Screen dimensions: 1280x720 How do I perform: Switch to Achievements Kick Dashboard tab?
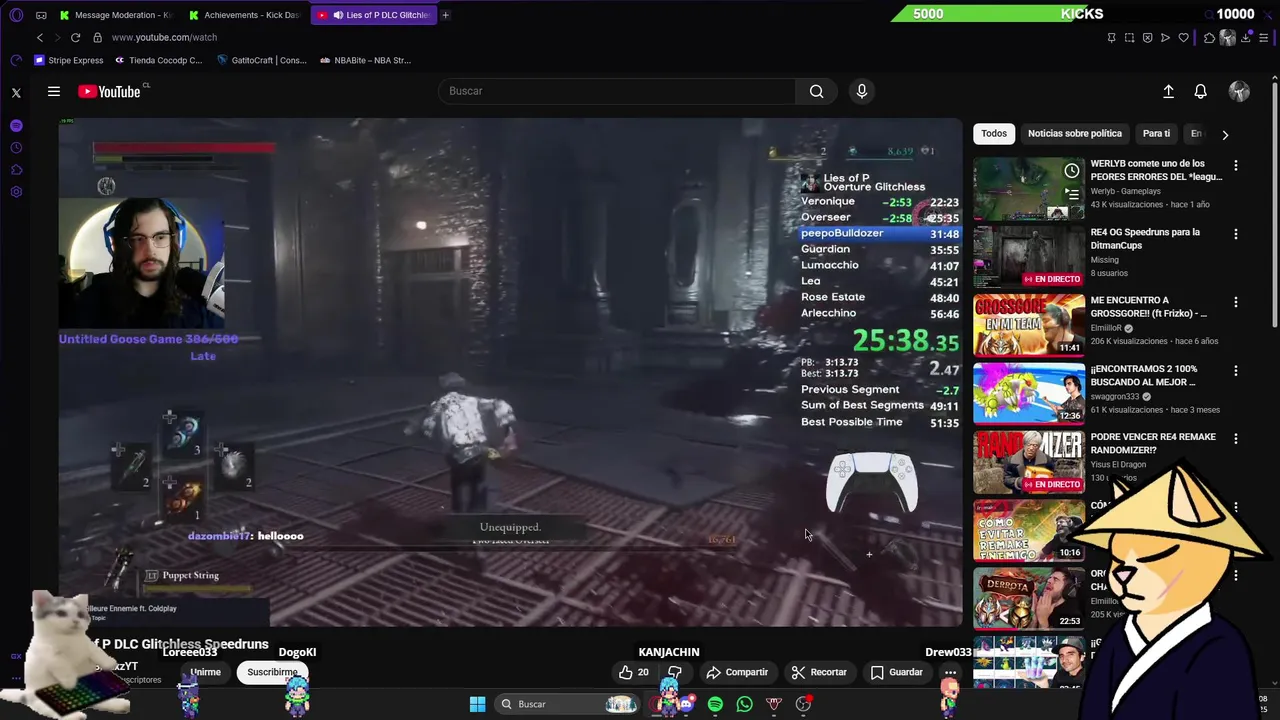pyautogui.click(x=245, y=15)
